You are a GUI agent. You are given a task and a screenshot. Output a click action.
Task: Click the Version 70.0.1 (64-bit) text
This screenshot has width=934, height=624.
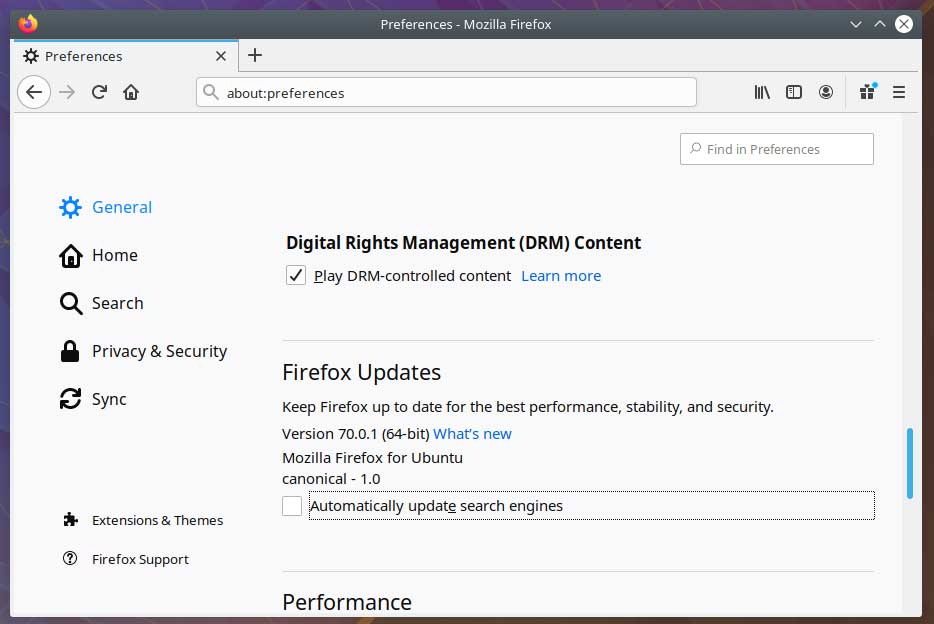click(x=356, y=433)
